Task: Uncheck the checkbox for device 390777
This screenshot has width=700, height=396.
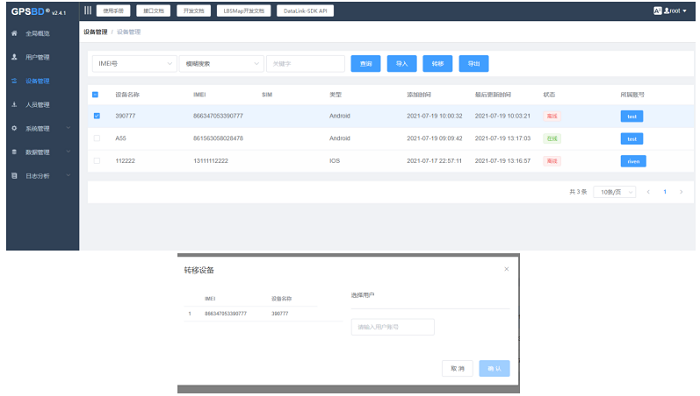Action: (97, 116)
